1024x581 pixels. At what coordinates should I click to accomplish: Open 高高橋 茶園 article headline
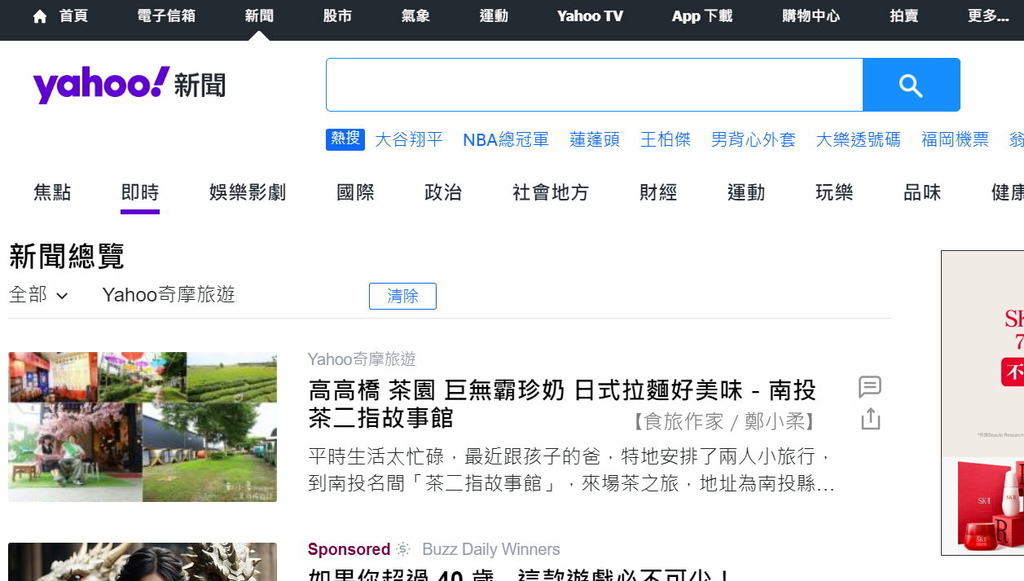point(562,404)
